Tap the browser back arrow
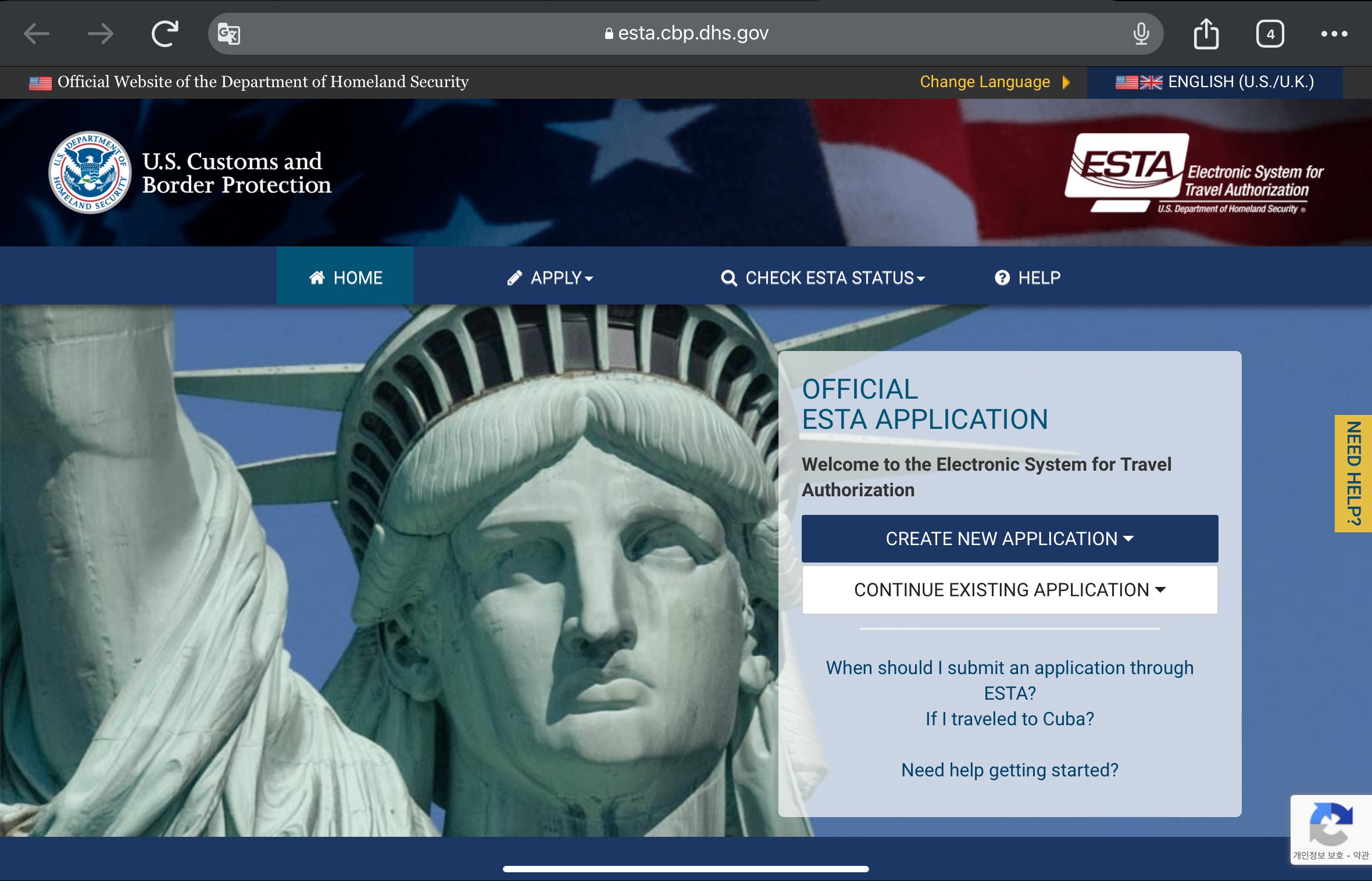The width and height of the screenshot is (1372, 881). (x=37, y=34)
